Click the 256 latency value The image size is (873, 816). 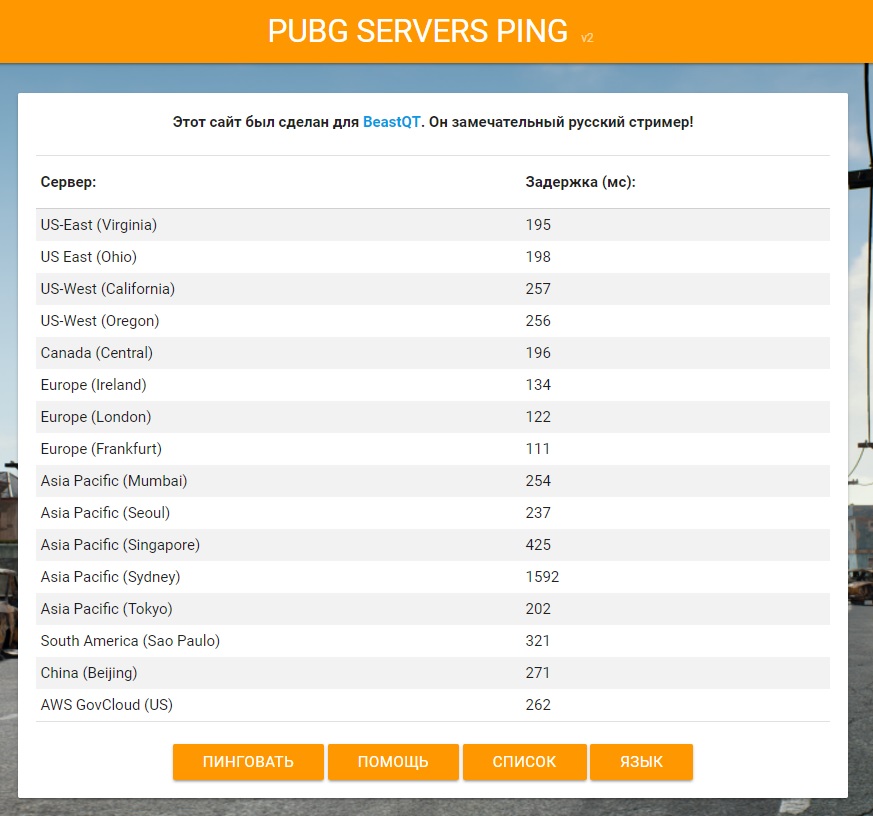coord(538,321)
